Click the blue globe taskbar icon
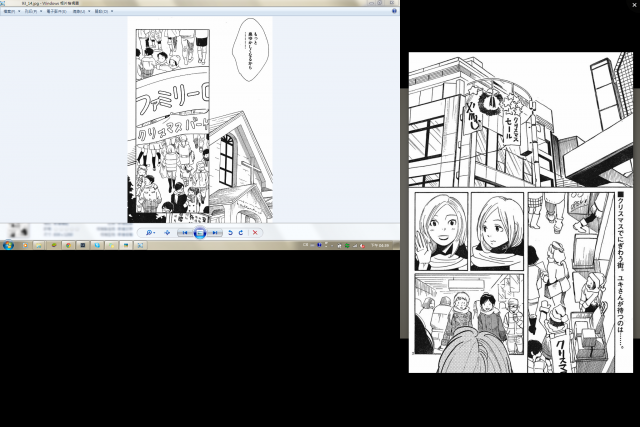The image size is (640, 427). (97, 245)
